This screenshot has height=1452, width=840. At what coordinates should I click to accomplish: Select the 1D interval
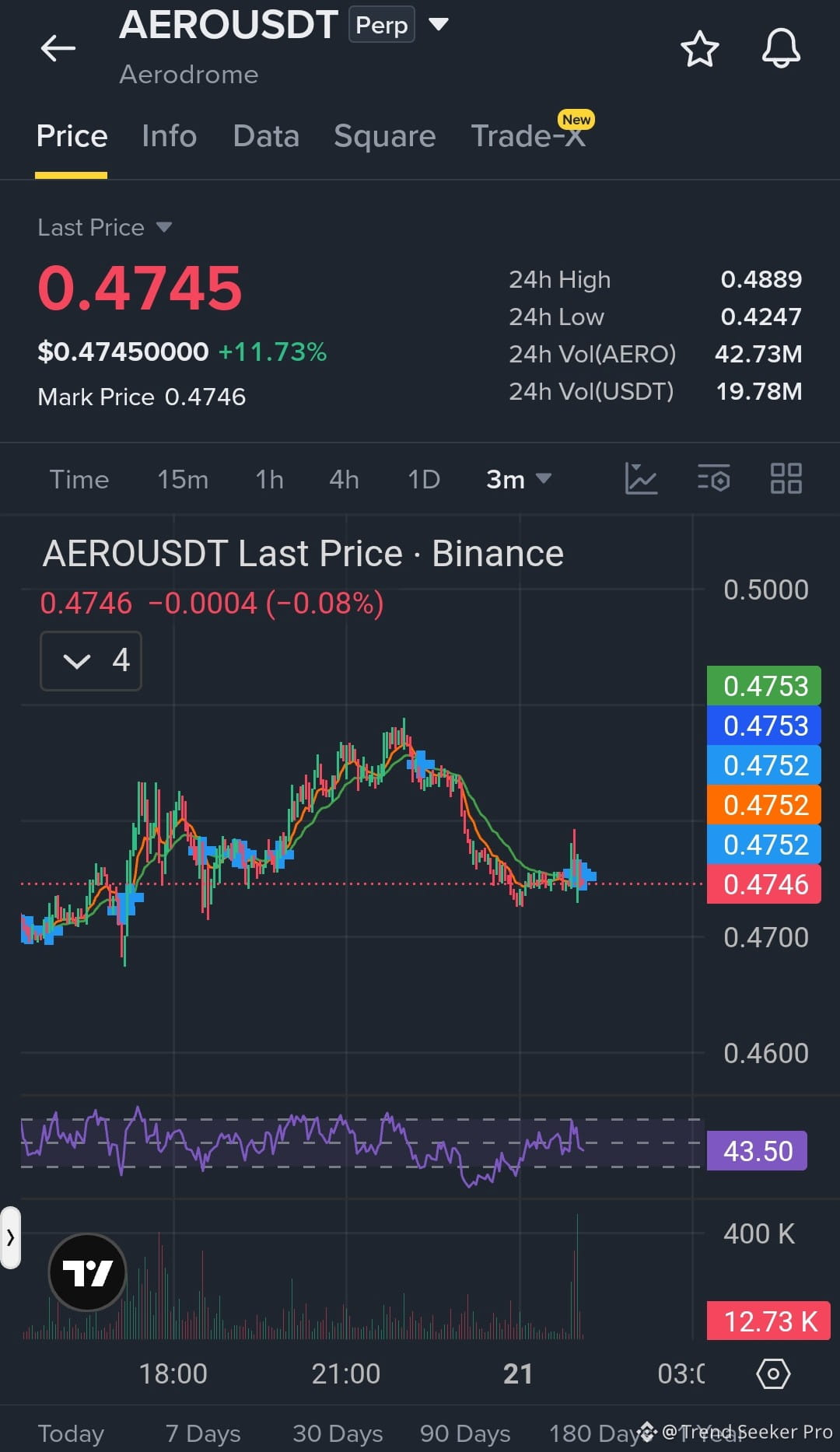pyautogui.click(x=424, y=479)
